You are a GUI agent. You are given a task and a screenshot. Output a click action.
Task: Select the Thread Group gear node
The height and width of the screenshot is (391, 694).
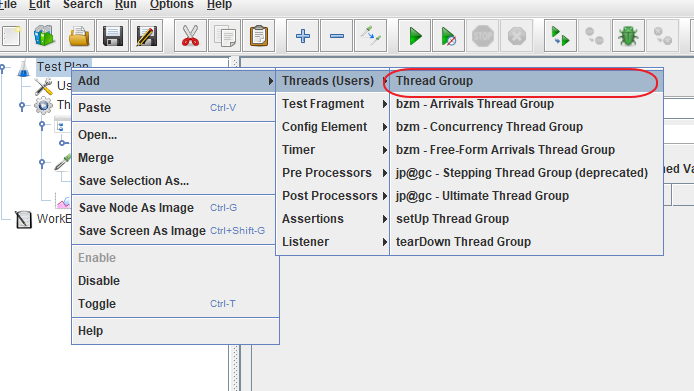pyautogui.click(x=43, y=105)
